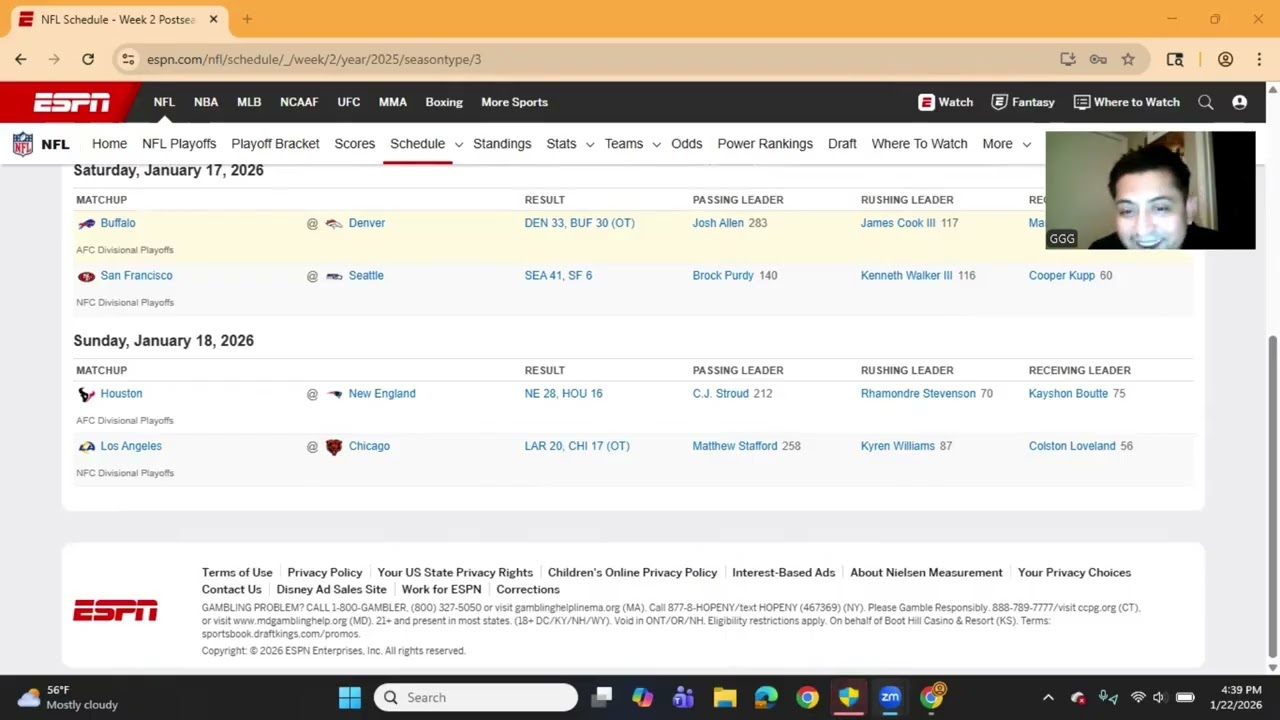Screen dimensions: 1280x720
Task: Open File Explorer from taskbar
Action: point(725,697)
